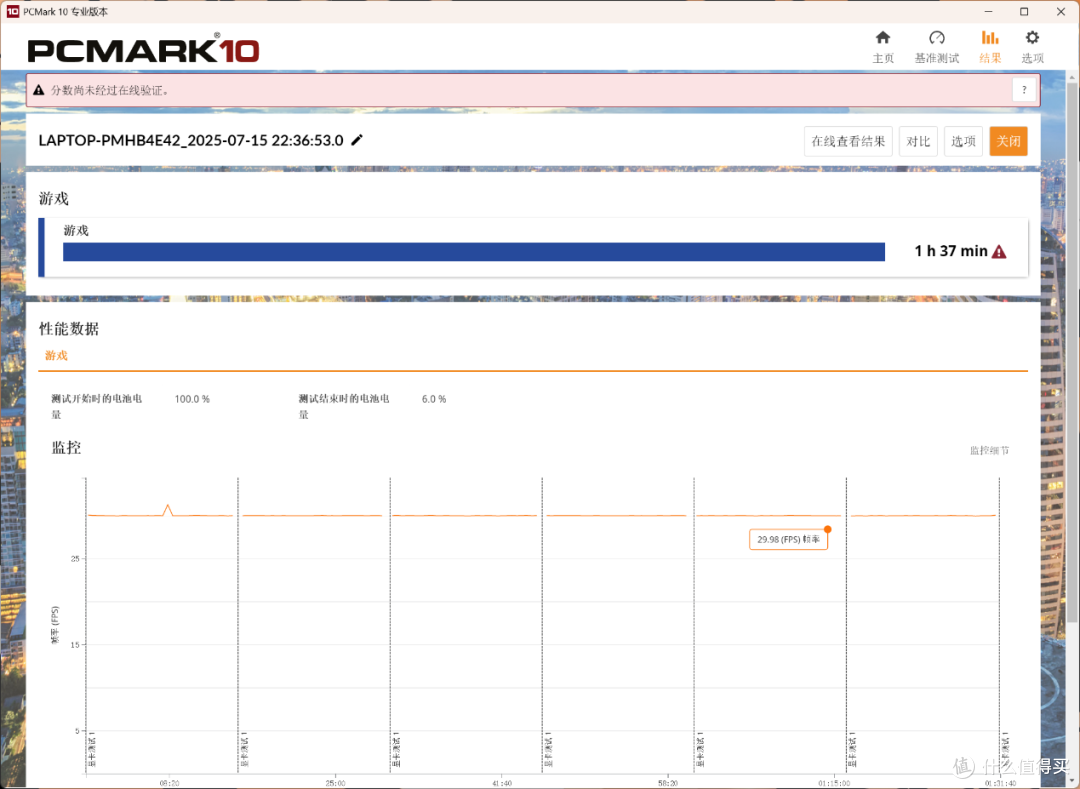Screen dimensions: 1080x789
Task: Open the 监控细节 monitoring details link
Action: coord(989,450)
